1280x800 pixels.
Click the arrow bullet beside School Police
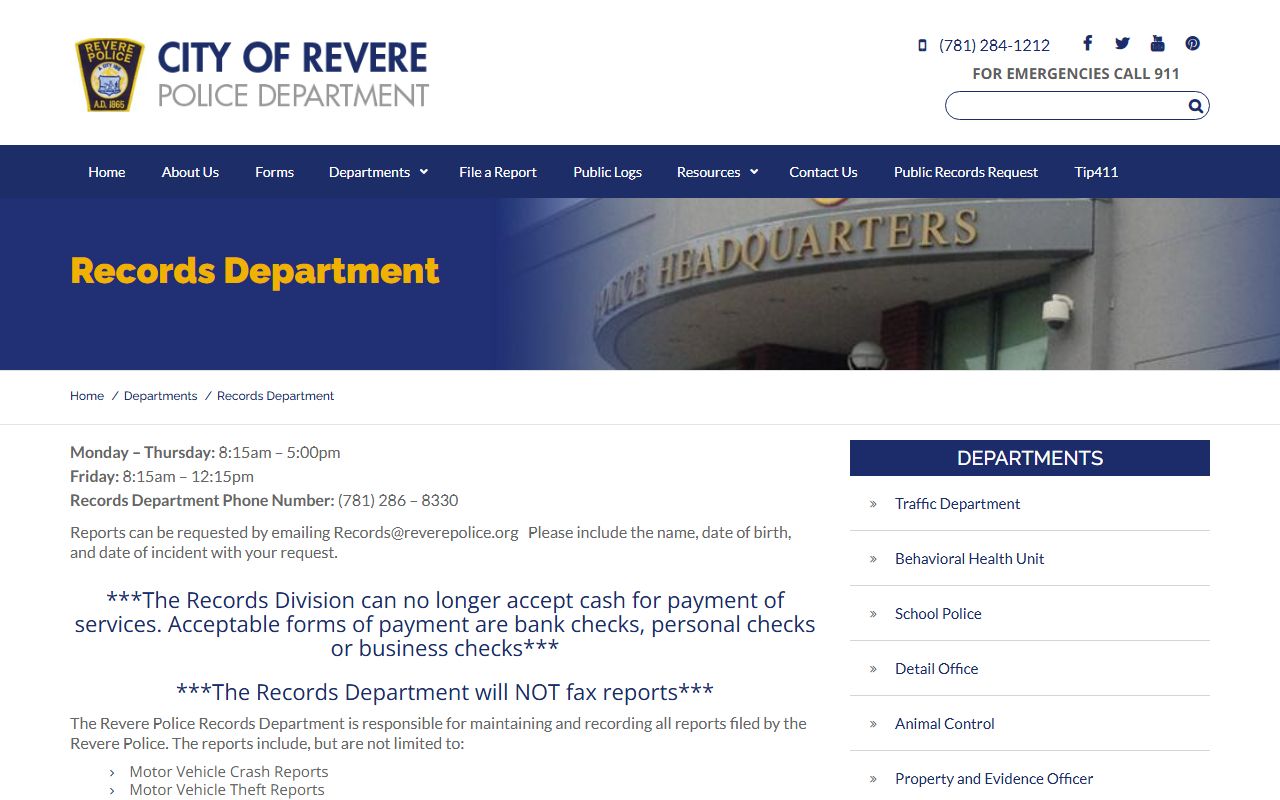click(873, 614)
